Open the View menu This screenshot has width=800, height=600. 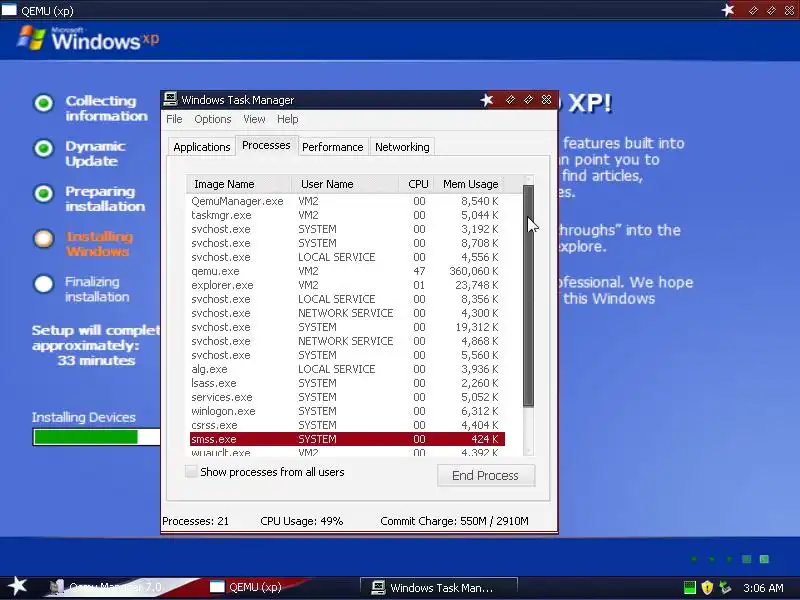(254, 119)
